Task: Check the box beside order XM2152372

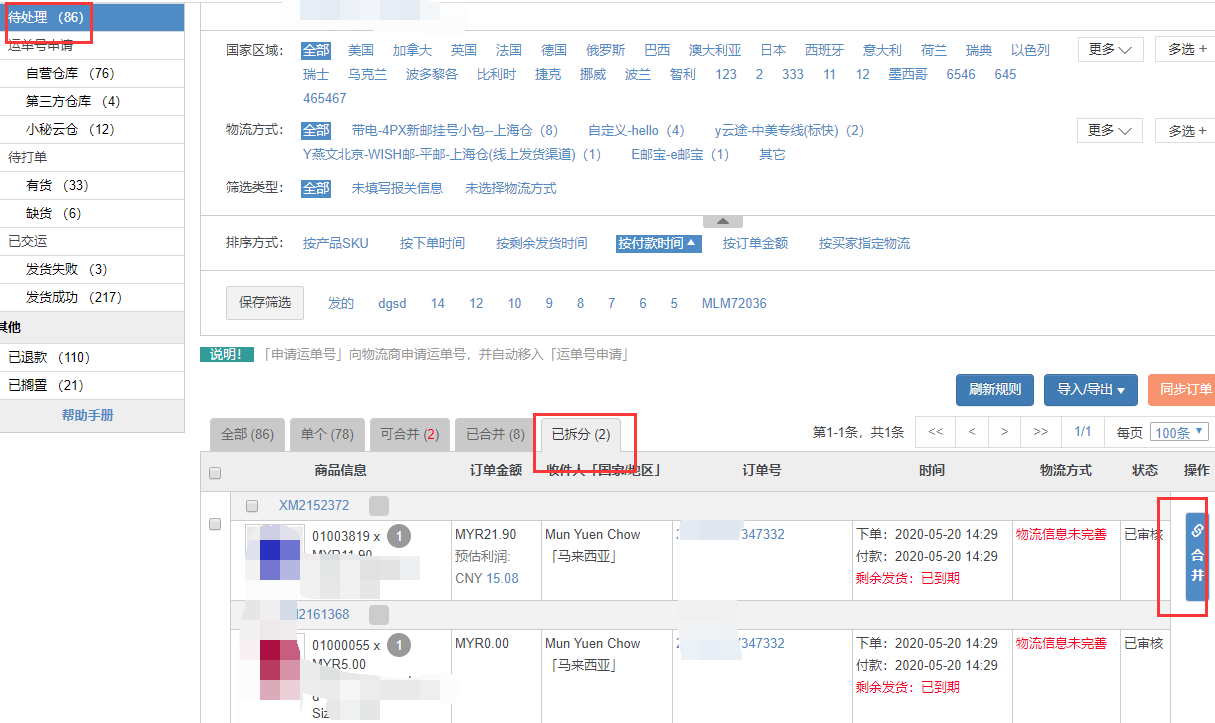Action: point(252,506)
